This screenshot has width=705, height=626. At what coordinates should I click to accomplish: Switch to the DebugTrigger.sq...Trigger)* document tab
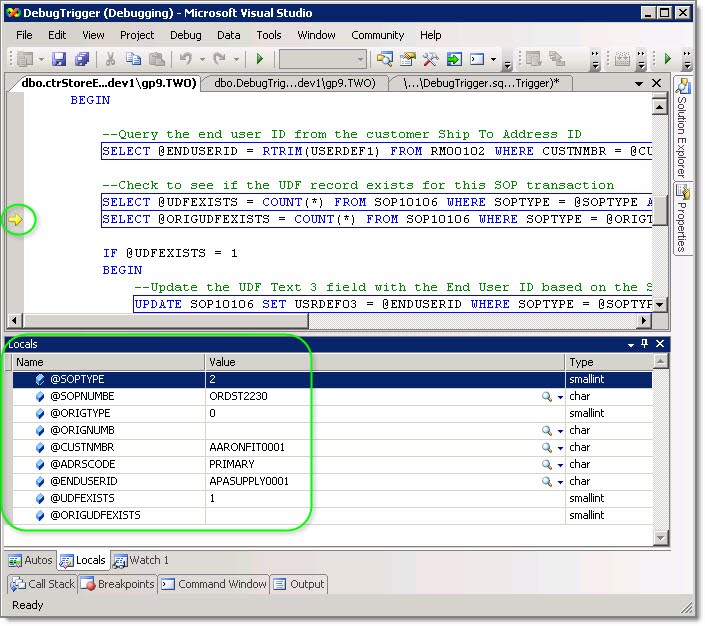coord(481,83)
